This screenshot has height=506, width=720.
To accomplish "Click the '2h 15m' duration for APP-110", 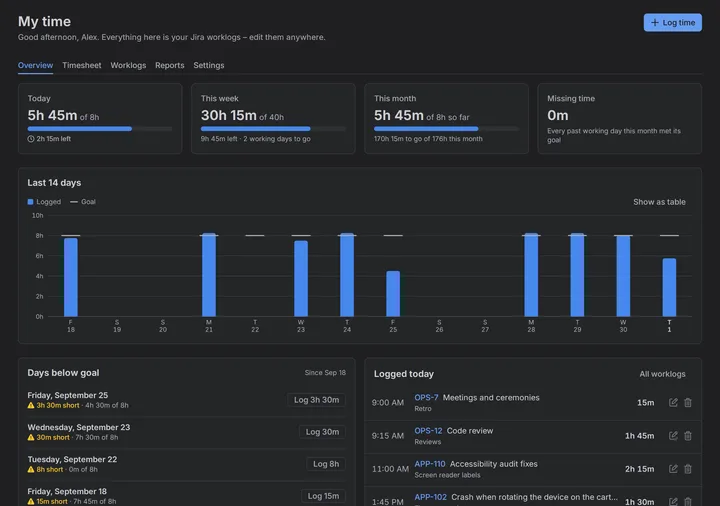I will click(x=639, y=469).
